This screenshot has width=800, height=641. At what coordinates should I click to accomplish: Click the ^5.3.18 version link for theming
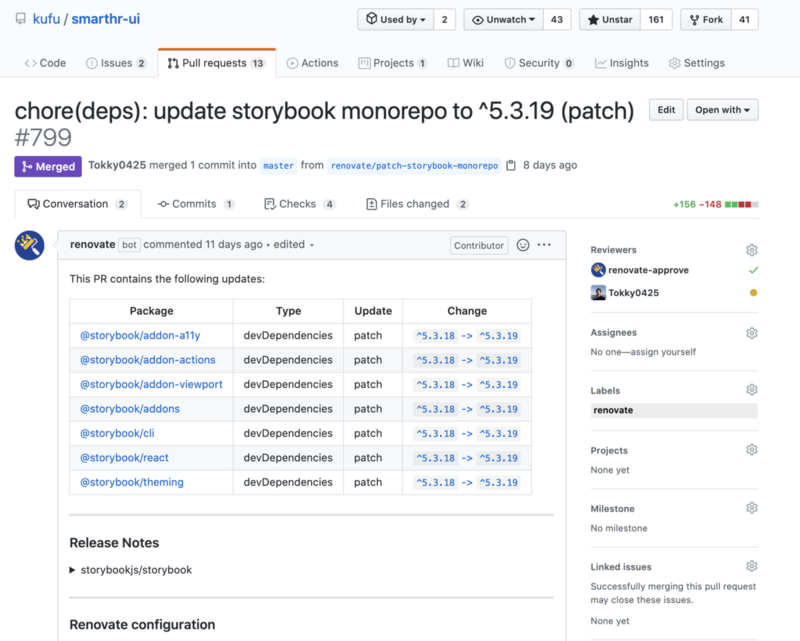coord(436,483)
